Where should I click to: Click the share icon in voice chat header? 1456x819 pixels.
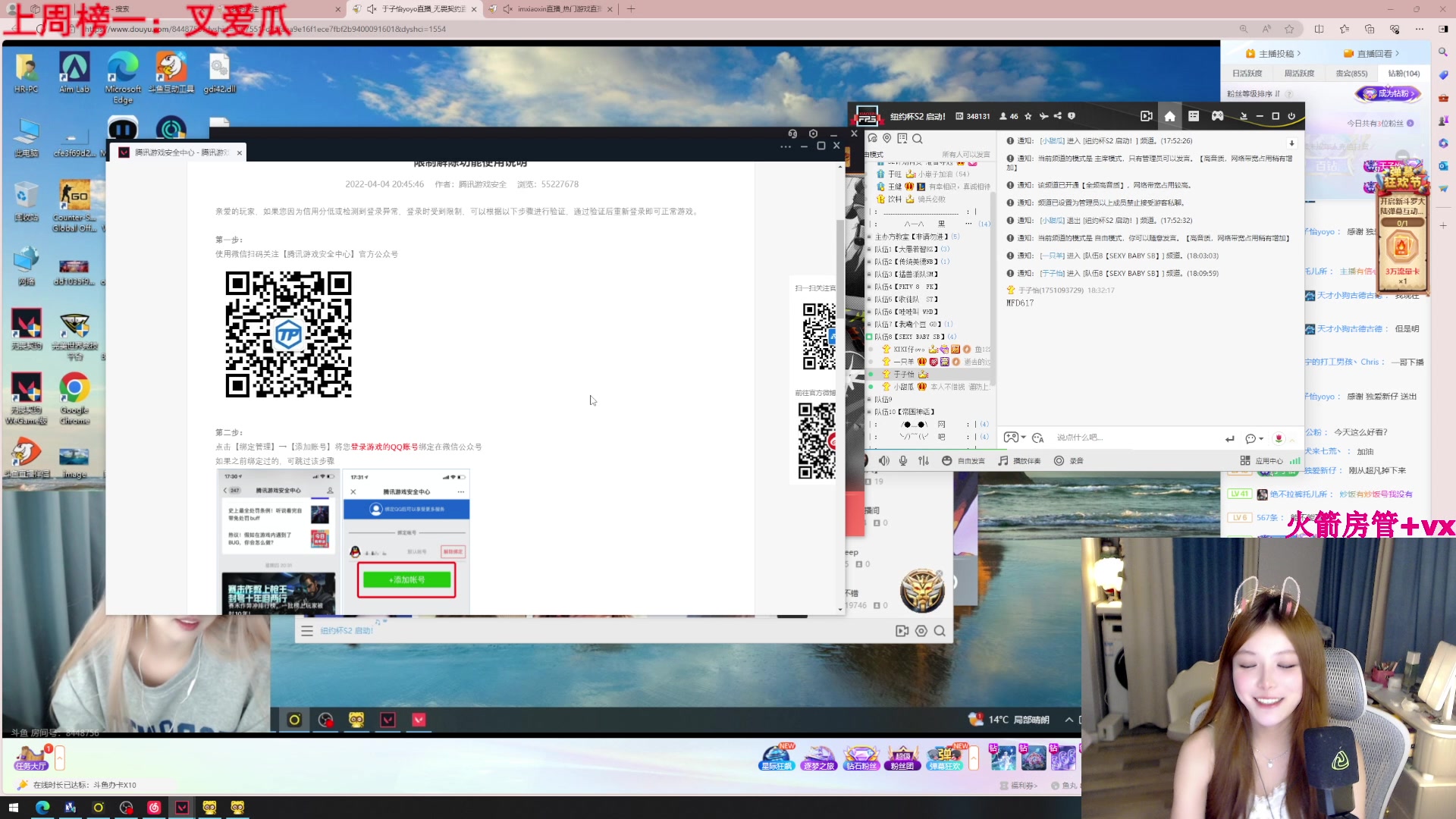1058,116
